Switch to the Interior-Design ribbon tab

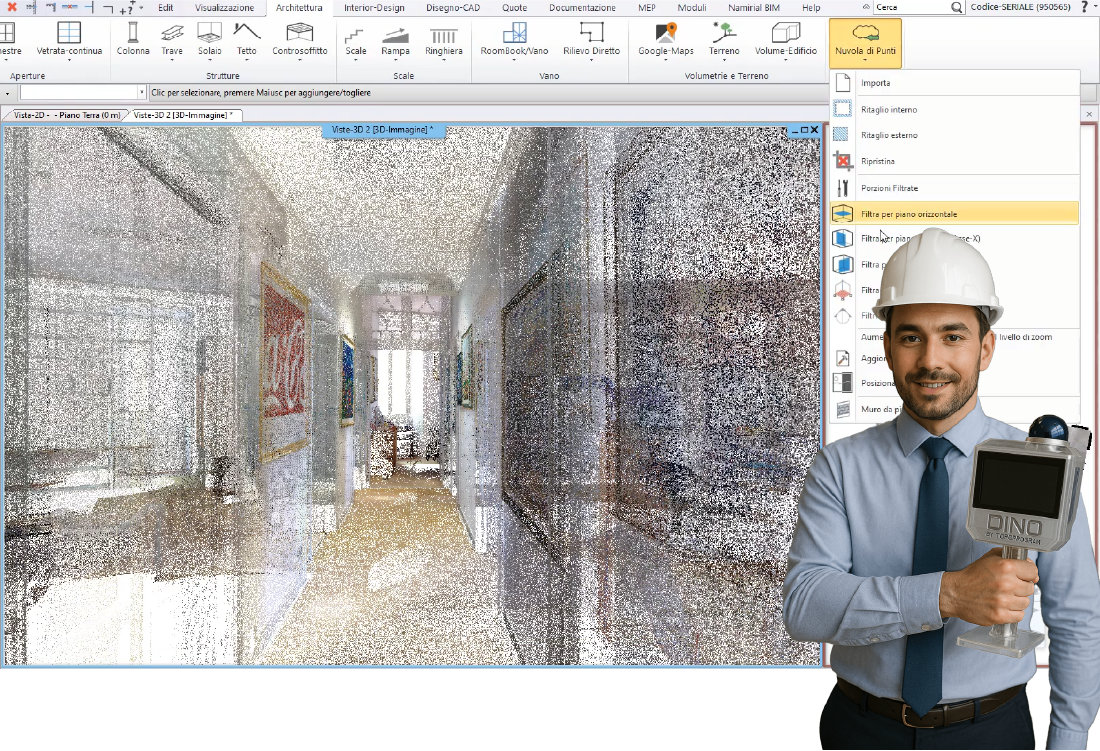click(371, 7)
